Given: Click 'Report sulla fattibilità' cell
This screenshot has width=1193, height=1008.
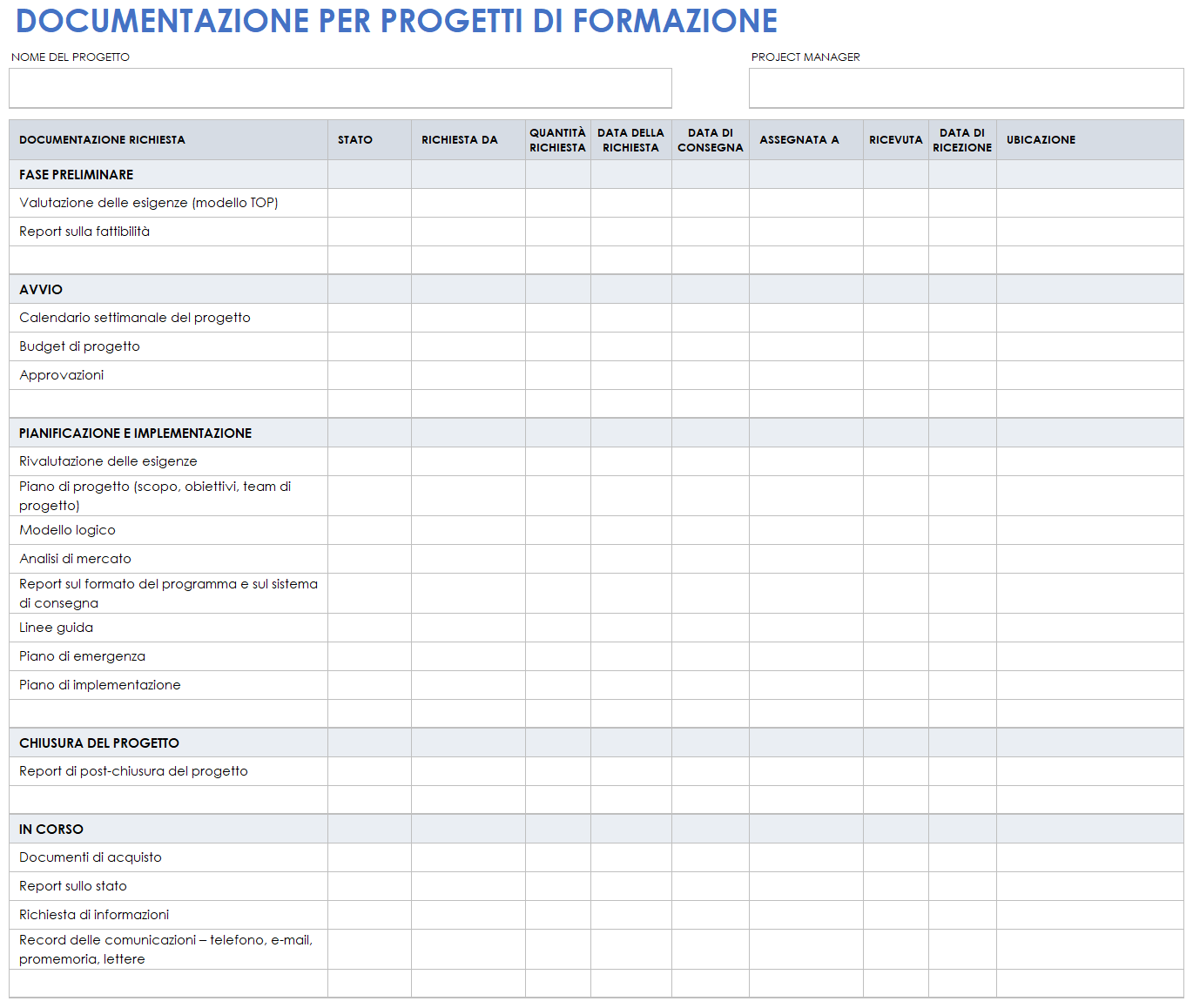Looking at the screenshot, I should (169, 232).
